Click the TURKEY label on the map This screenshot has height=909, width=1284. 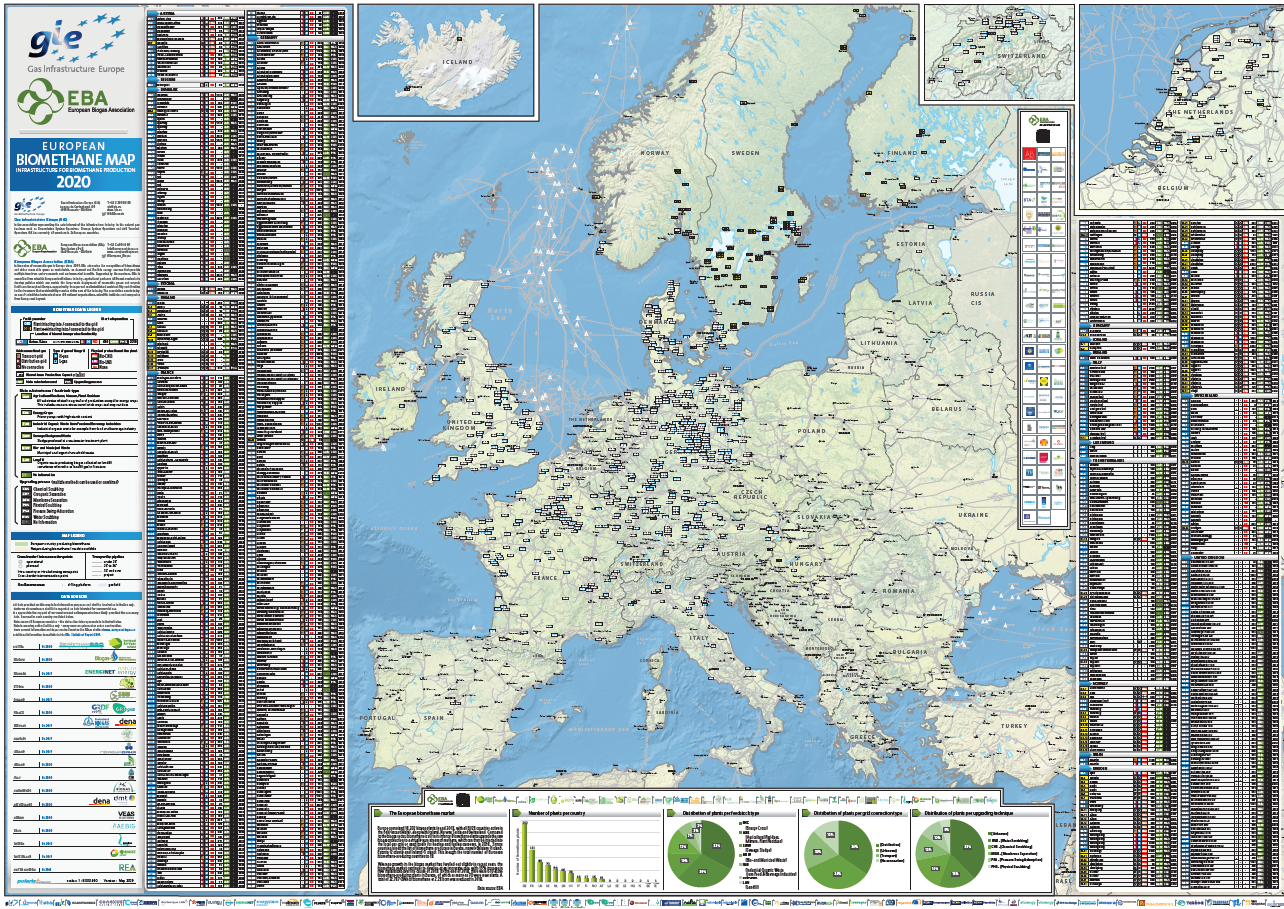pyautogui.click(x=1013, y=724)
